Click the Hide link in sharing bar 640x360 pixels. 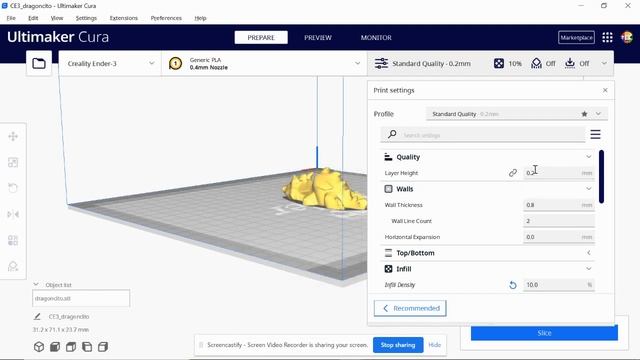435,345
